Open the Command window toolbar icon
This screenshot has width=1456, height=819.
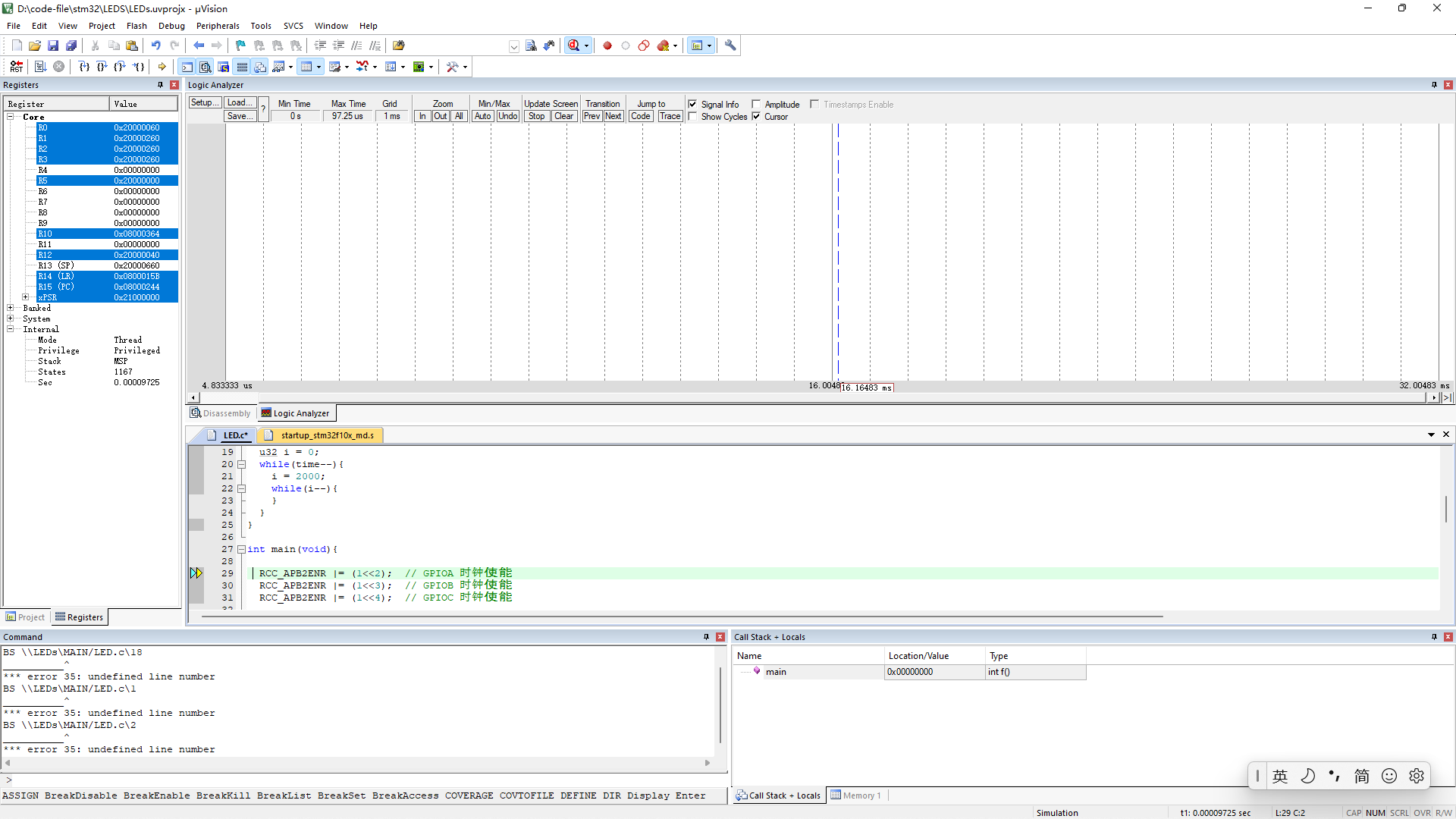(x=187, y=67)
